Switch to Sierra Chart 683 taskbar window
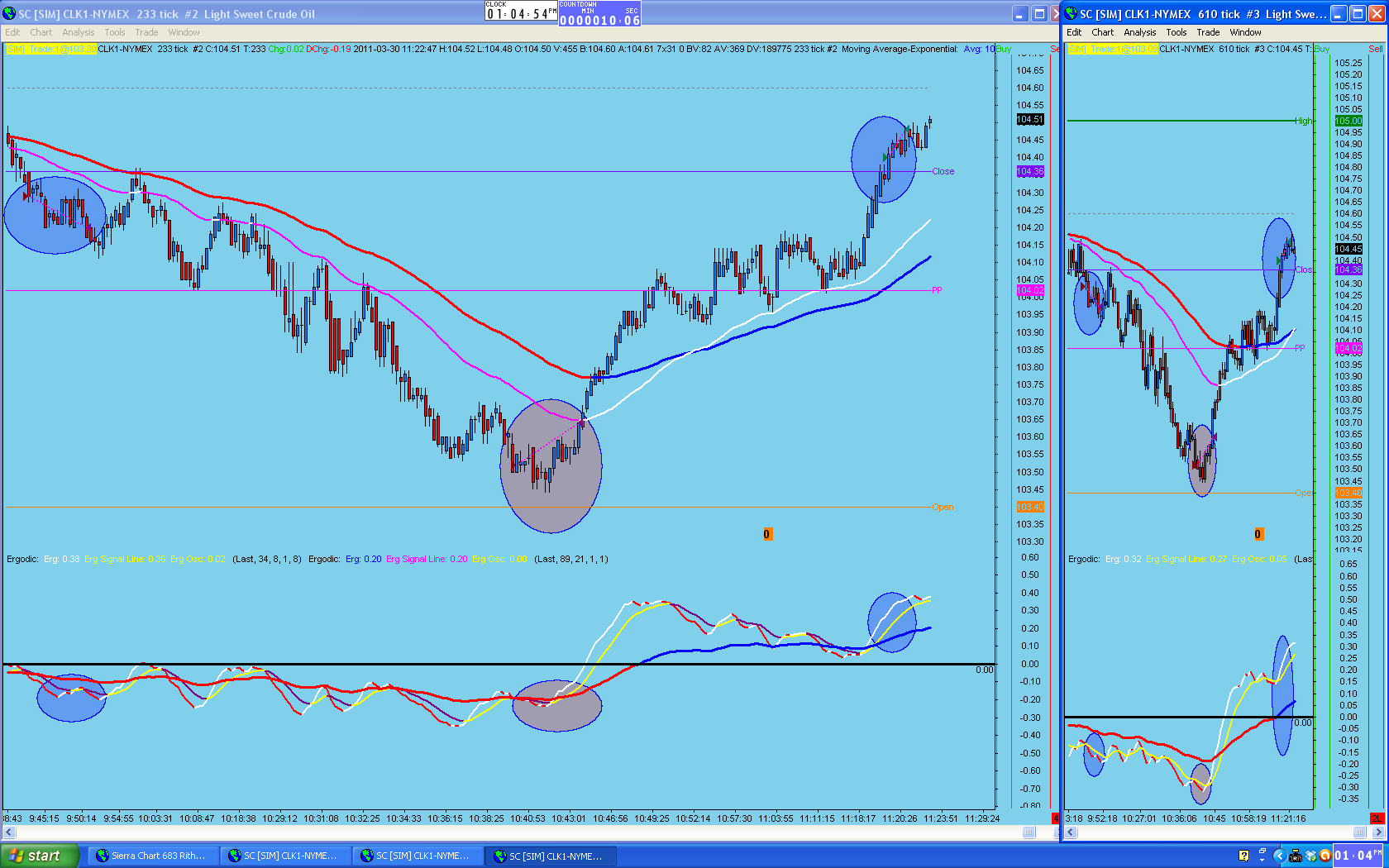 (152, 856)
